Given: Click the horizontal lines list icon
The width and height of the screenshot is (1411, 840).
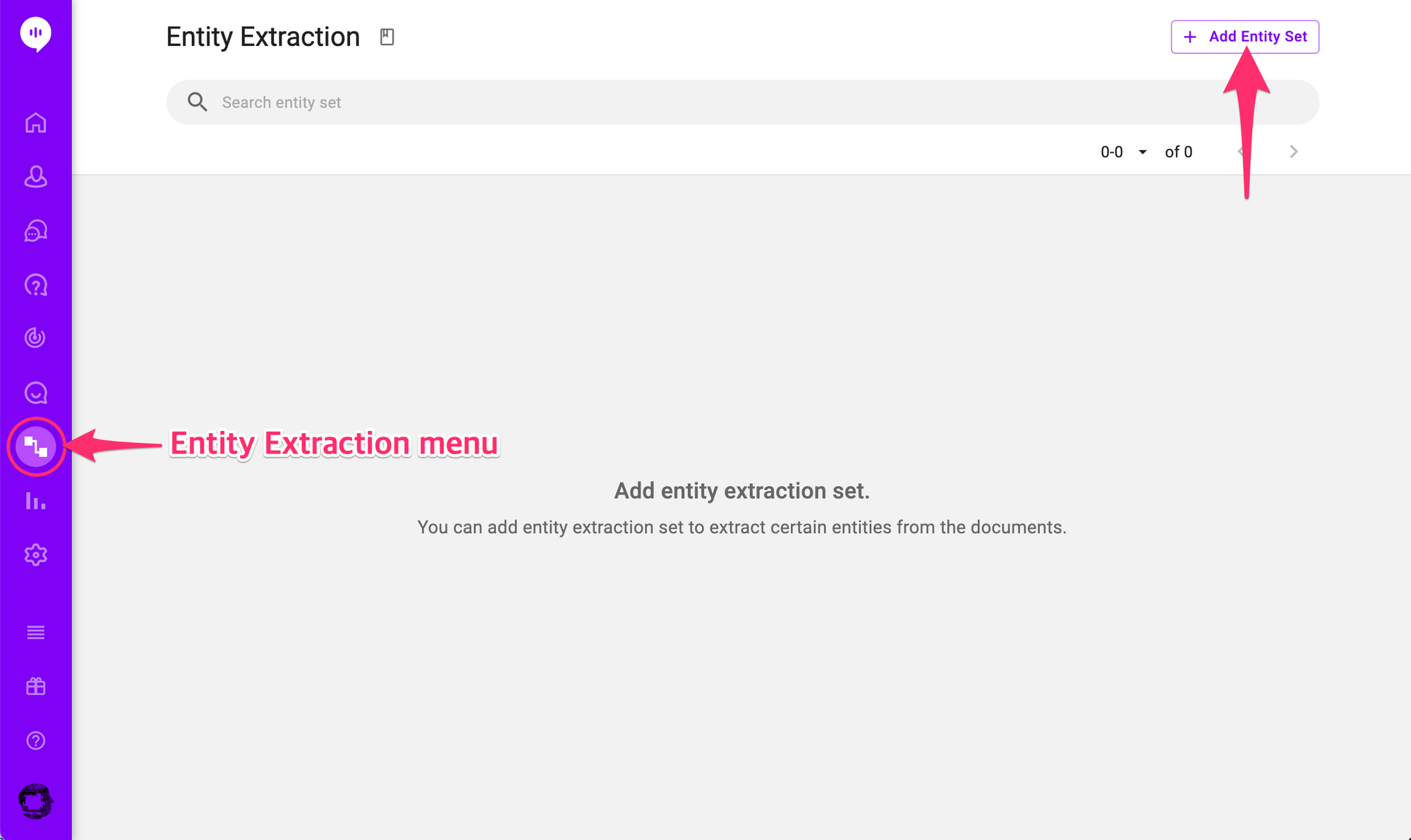Looking at the screenshot, I should (35, 633).
